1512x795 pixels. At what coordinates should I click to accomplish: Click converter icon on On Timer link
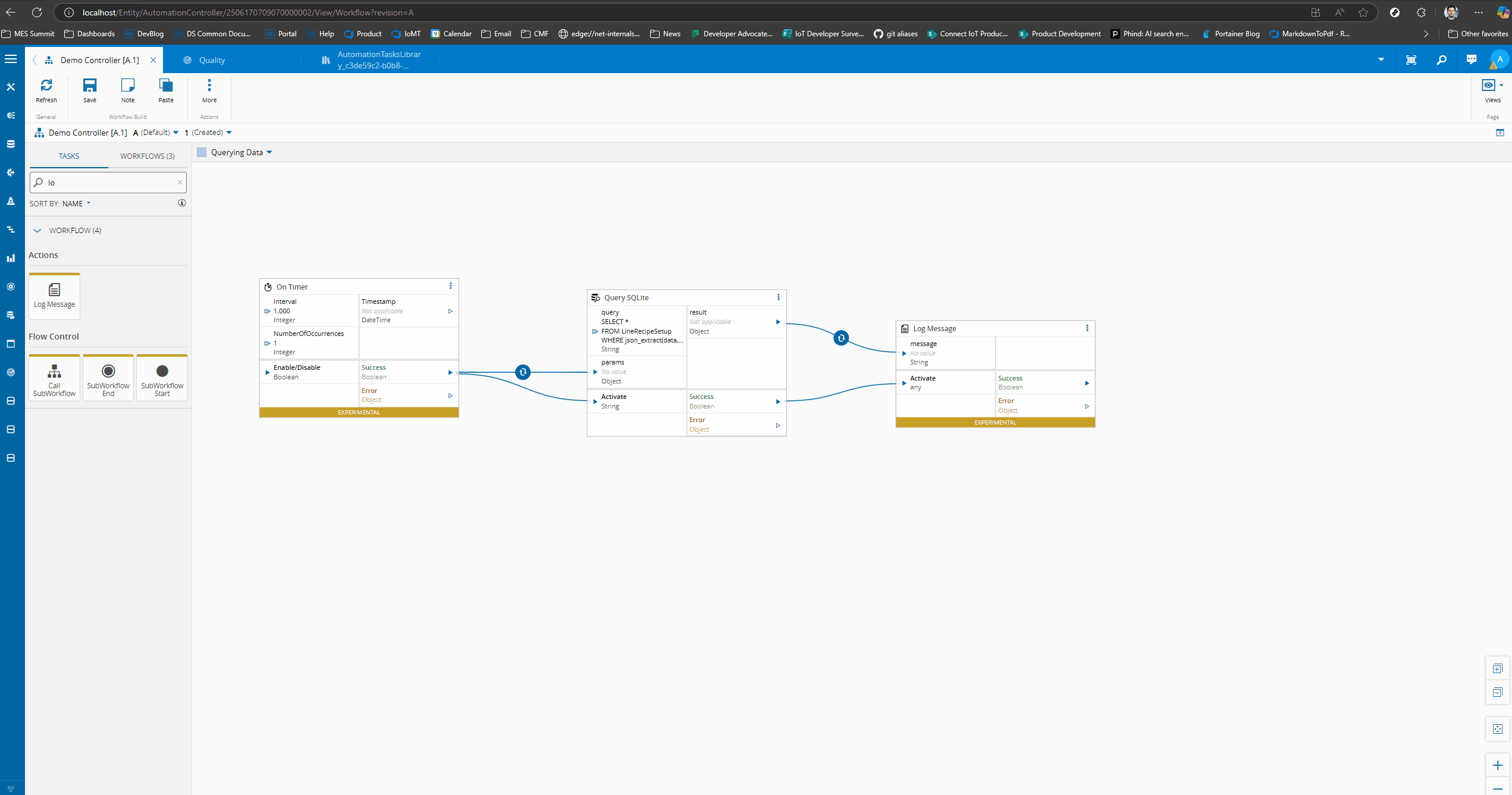(x=523, y=372)
